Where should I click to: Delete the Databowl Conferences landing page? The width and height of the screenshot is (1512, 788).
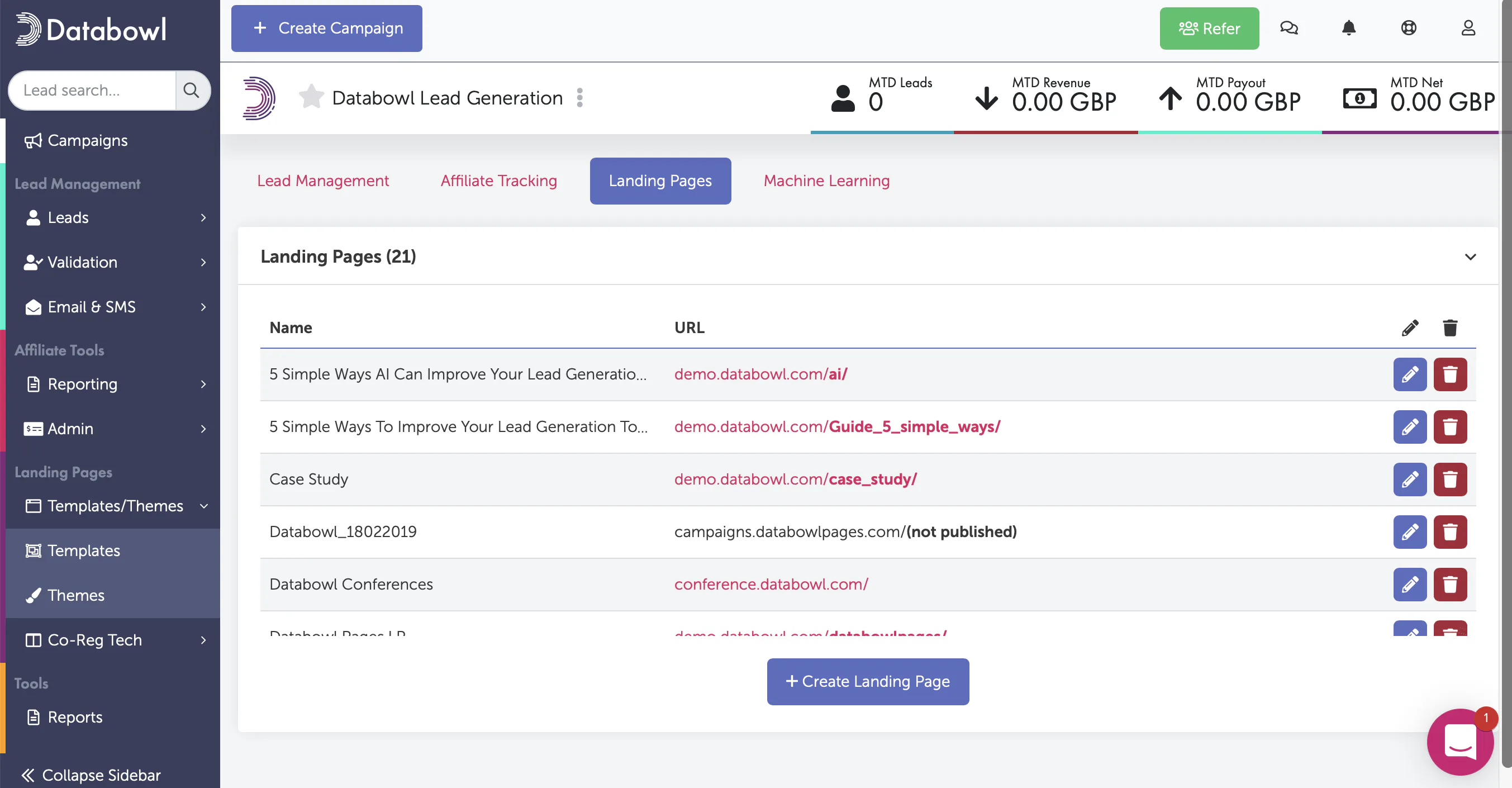coord(1451,585)
